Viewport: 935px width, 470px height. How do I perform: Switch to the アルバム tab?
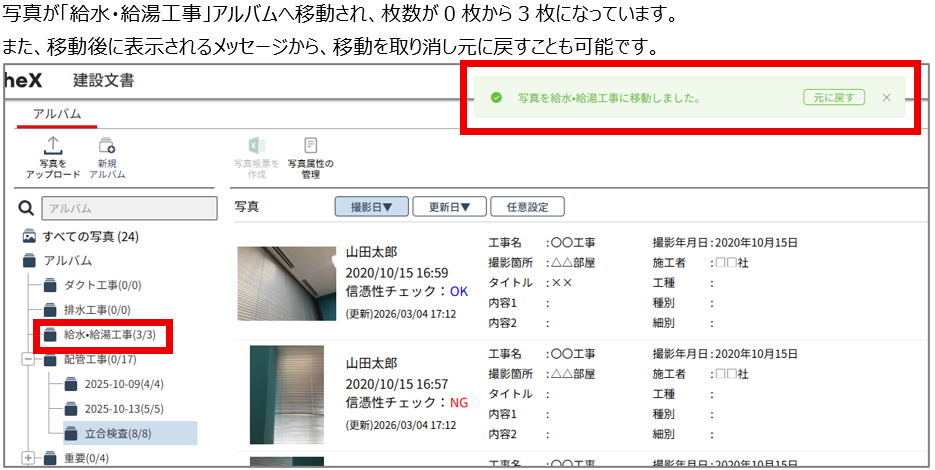pos(57,114)
